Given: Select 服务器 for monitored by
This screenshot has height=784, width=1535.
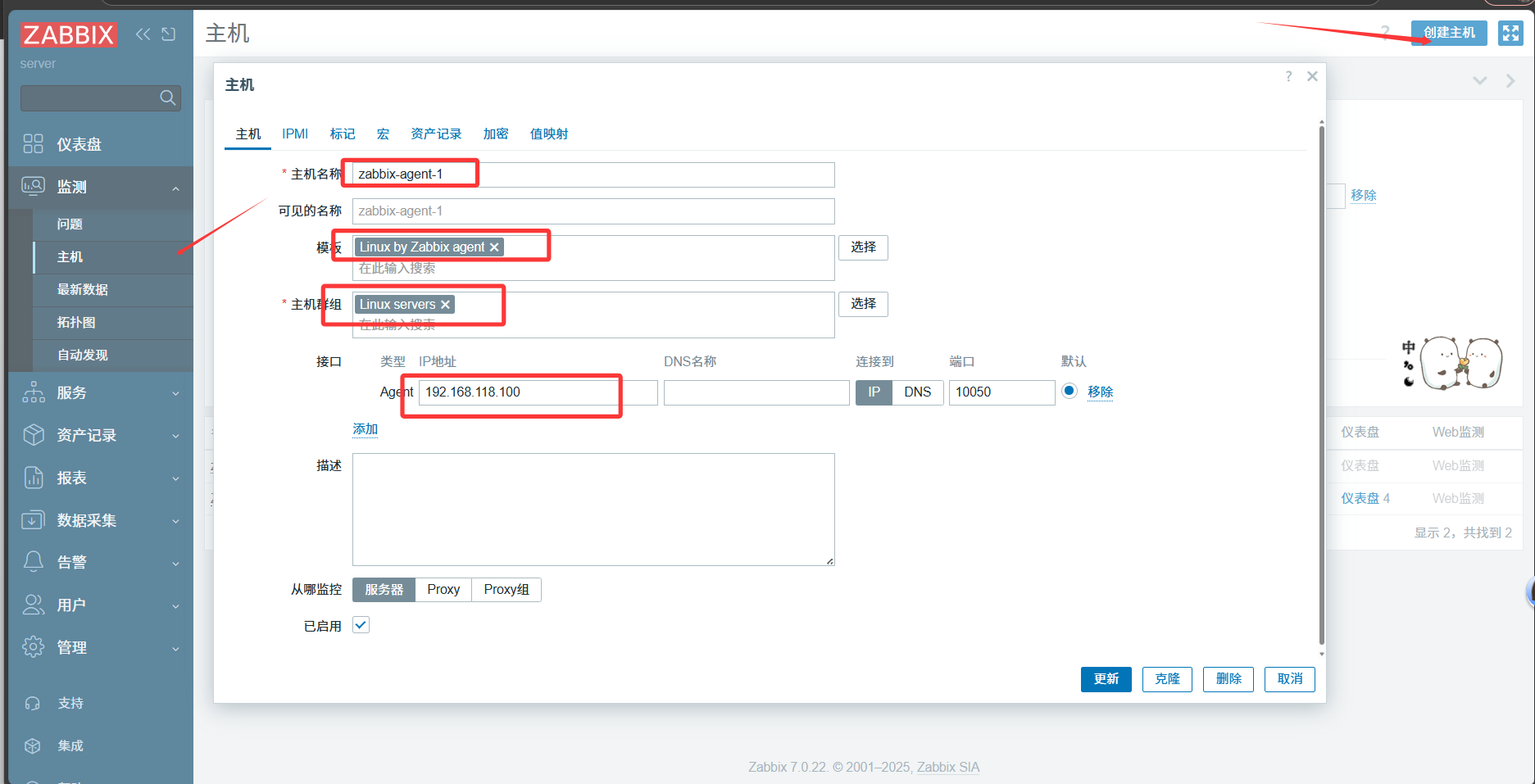Looking at the screenshot, I should pos(384,590).
